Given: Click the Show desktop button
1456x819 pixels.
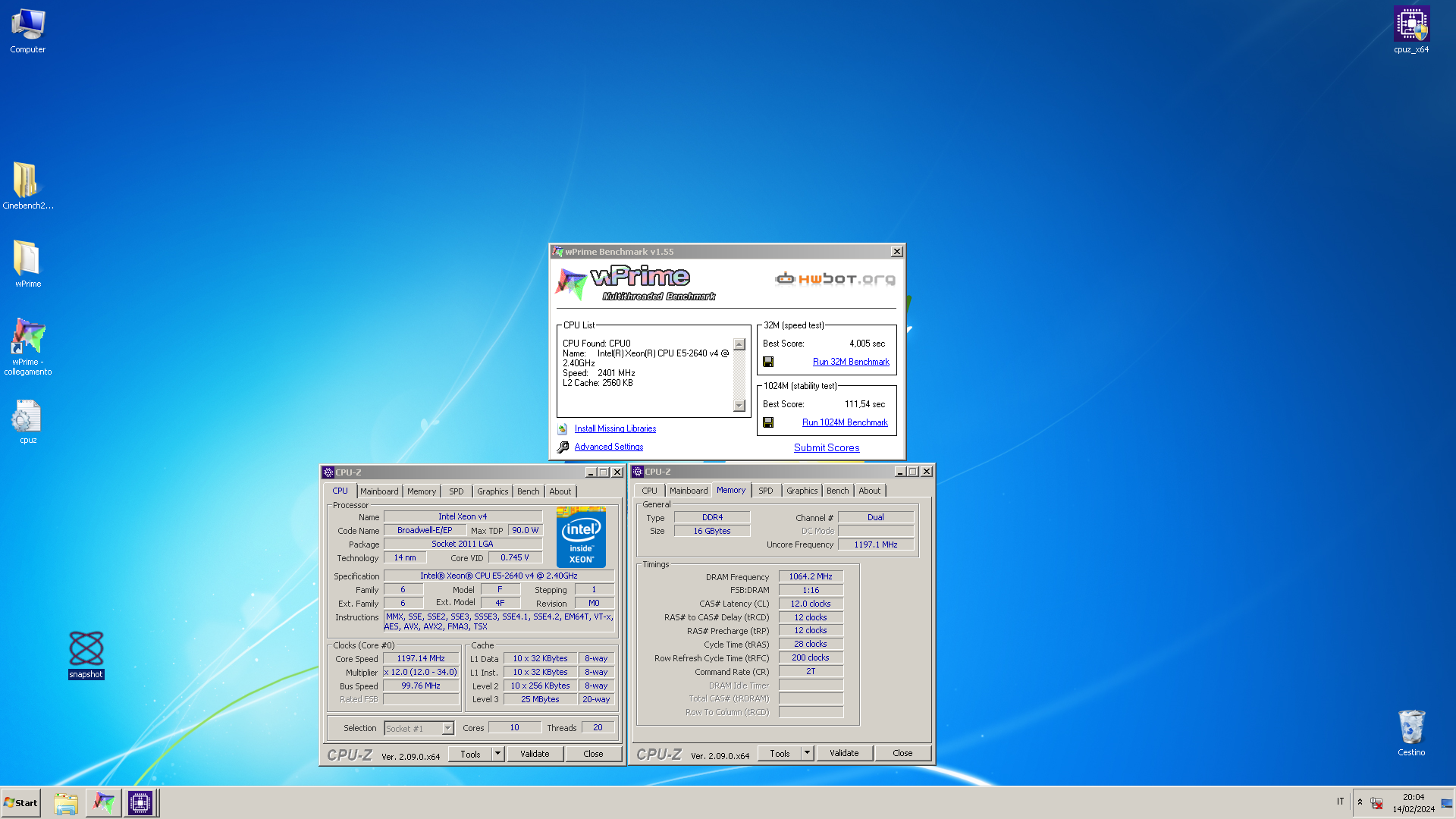Looking at the screenshot, I should coord(1447,803).
